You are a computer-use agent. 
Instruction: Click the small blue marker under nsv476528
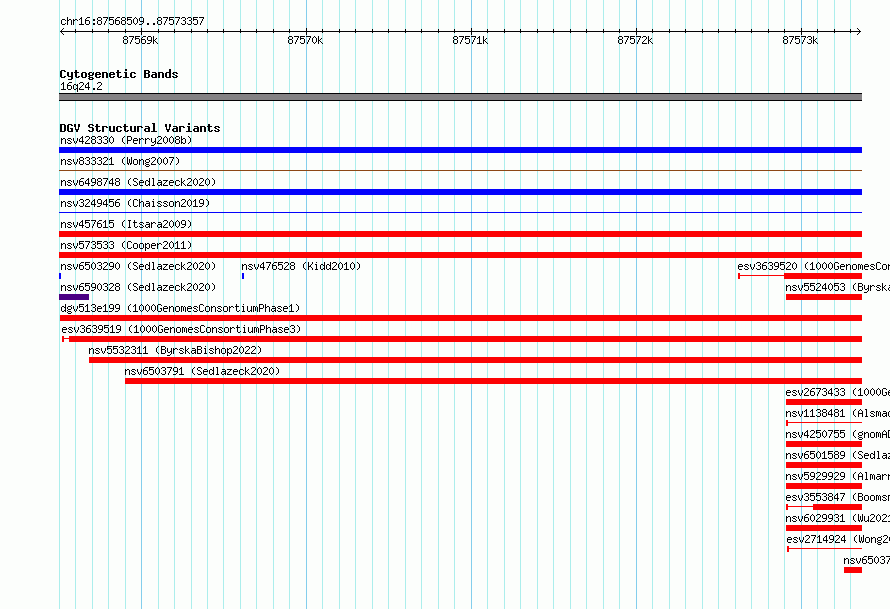[x=243, y=276]
